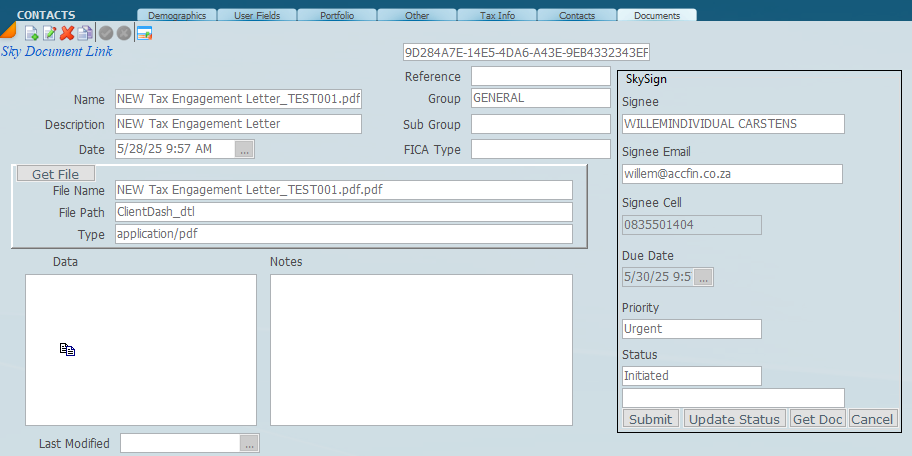Click the Update Status button
The height and width of the screenshot is (456, 912).
(x=734, y=419)
